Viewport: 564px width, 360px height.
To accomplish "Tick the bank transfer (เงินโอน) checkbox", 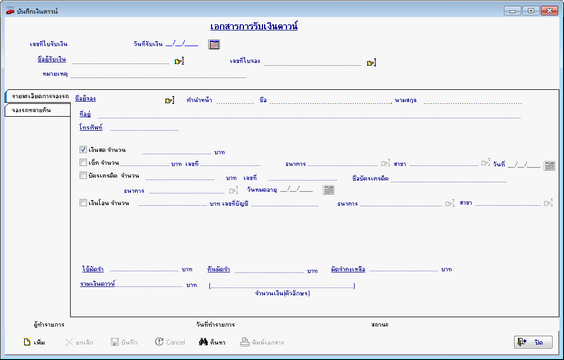I will pyautogui.click(x=83, y=203).
